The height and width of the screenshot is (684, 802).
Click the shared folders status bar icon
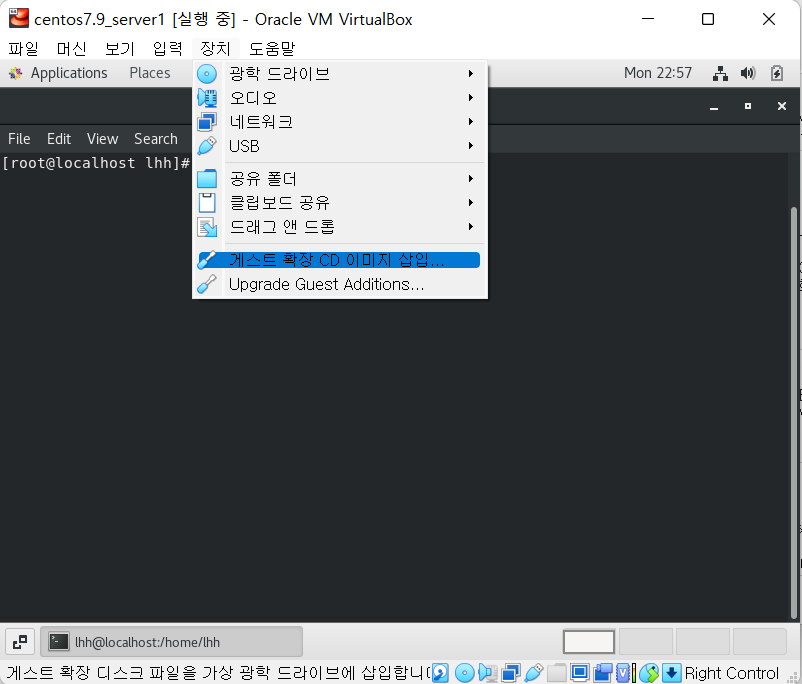point(557,673)
